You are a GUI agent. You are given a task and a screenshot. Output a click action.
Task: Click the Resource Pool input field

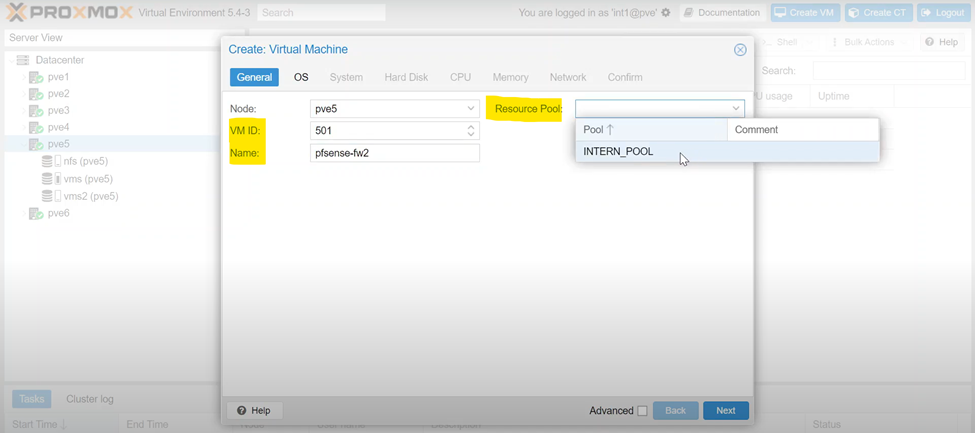click(652, 109)
